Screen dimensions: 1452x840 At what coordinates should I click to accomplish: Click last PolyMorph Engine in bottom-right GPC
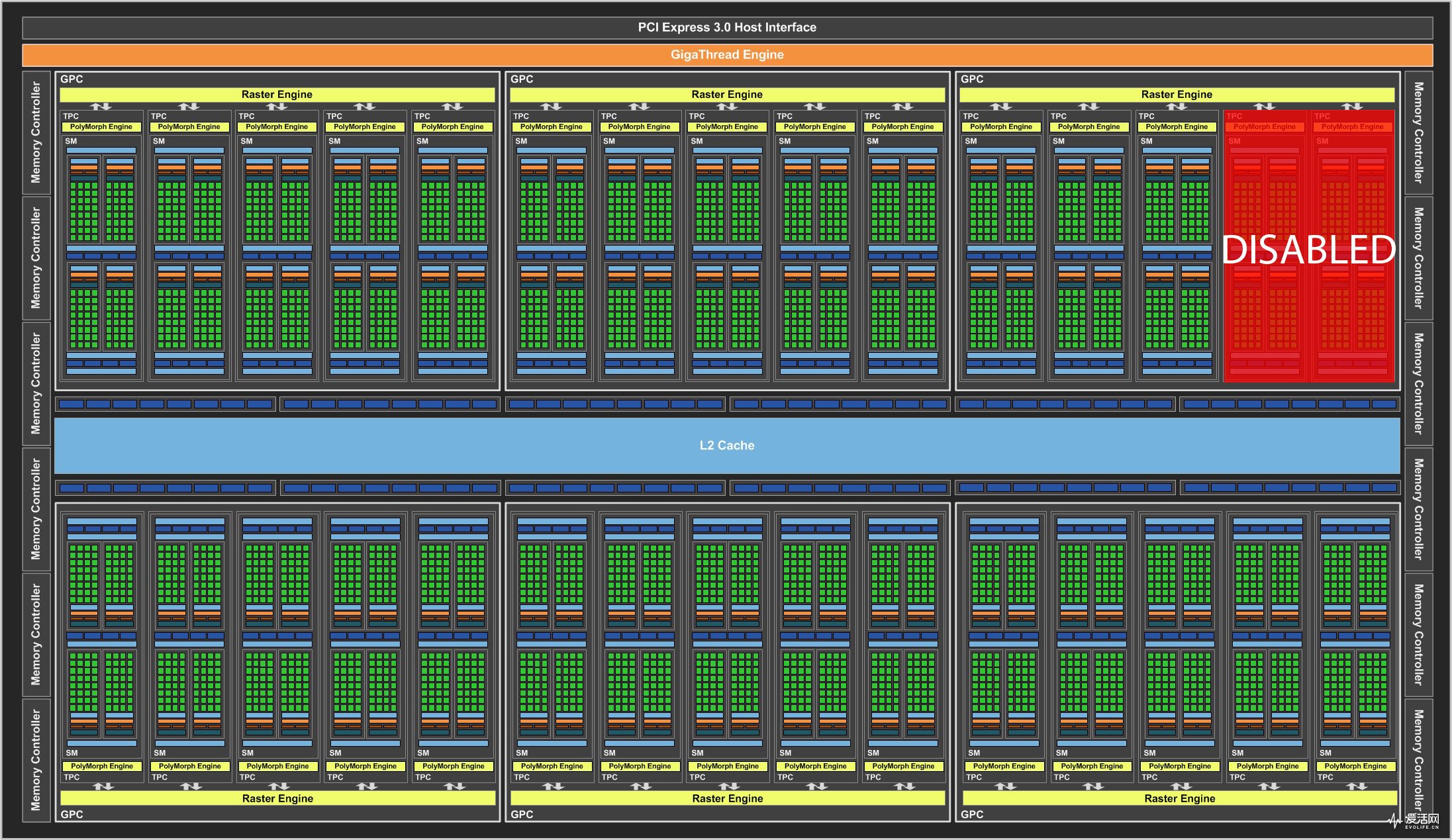[1355, 766]
